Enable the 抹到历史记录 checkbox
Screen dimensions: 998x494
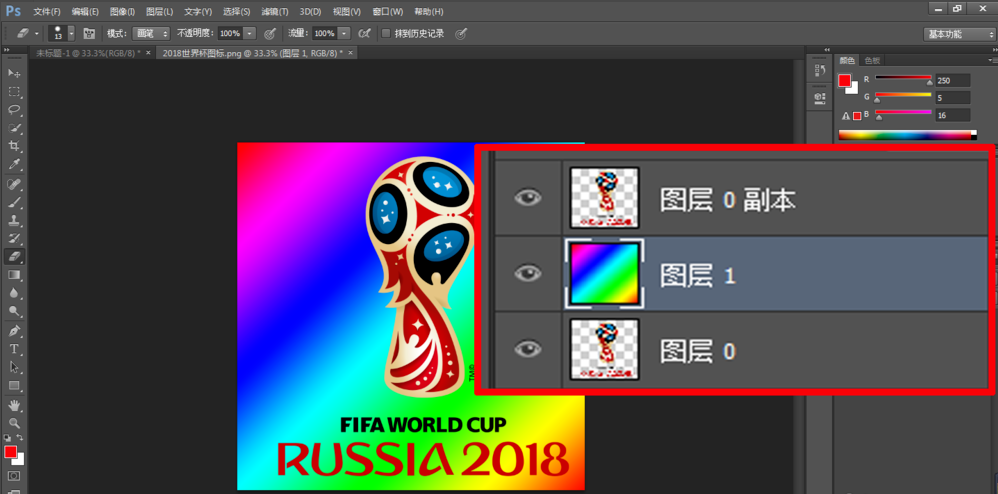coord(386,33)
